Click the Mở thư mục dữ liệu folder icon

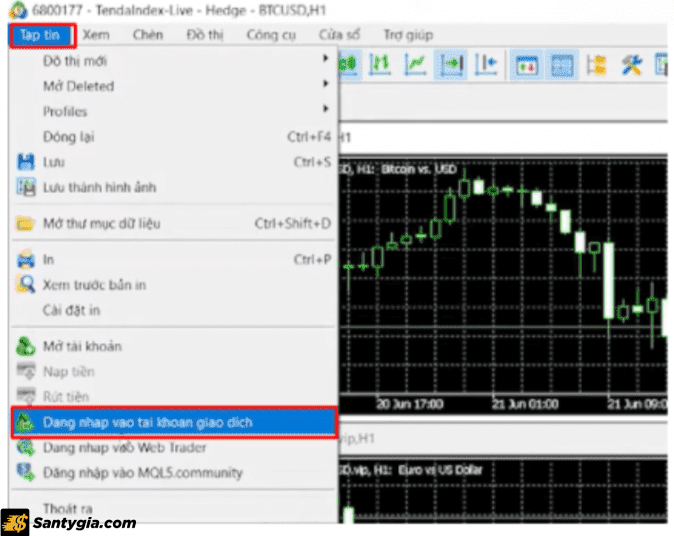click(25, 224)
